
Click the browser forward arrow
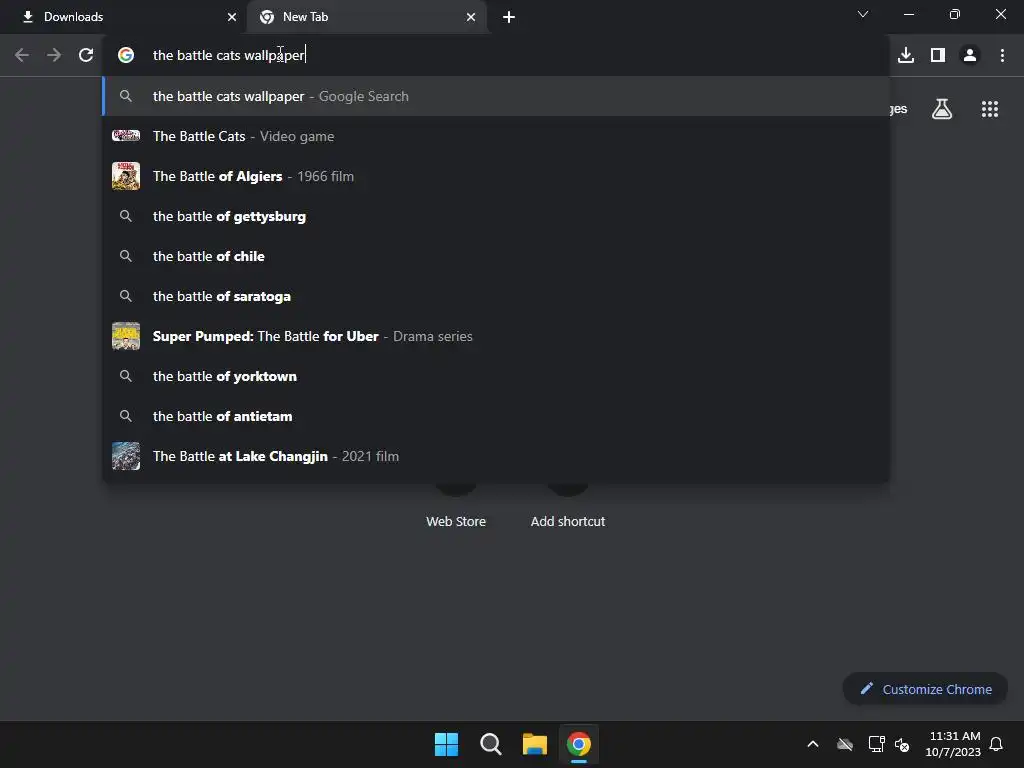click(54, 55)
